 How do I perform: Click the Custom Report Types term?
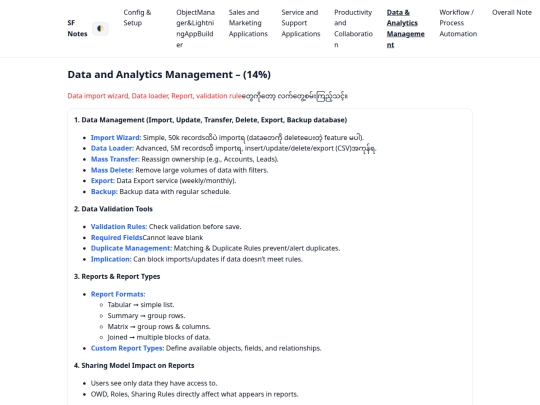(x=127, y=348)
